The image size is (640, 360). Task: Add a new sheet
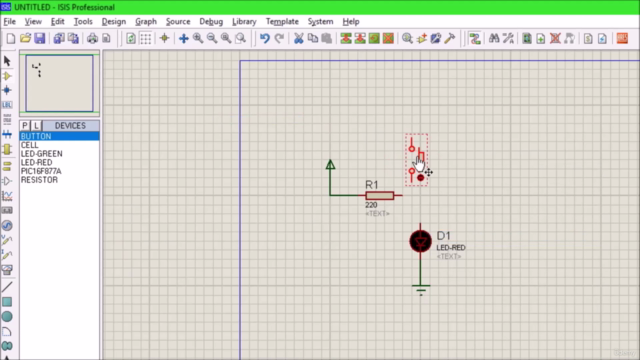[541, 38]
